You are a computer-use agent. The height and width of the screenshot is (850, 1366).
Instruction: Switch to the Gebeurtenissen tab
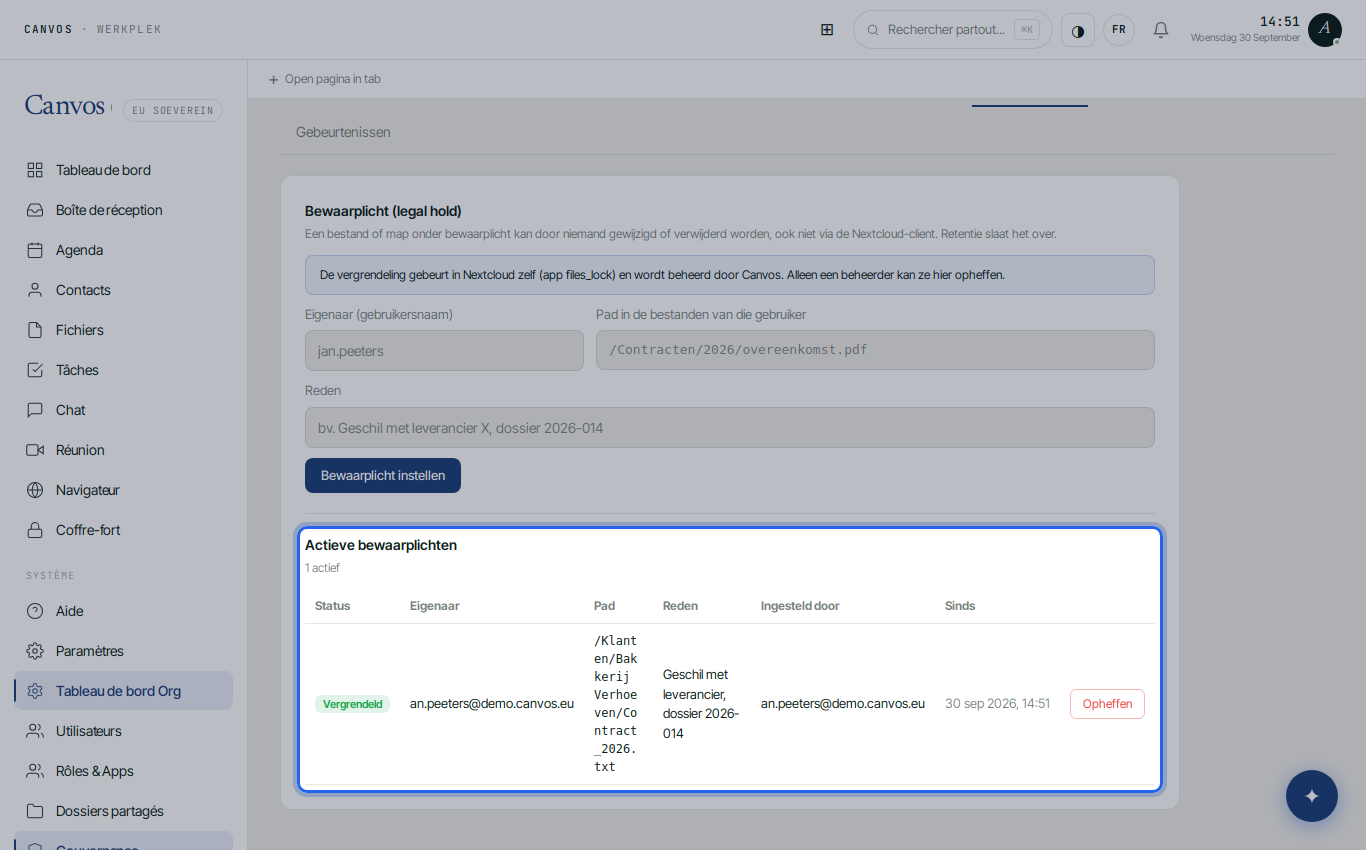click(343, 132)
